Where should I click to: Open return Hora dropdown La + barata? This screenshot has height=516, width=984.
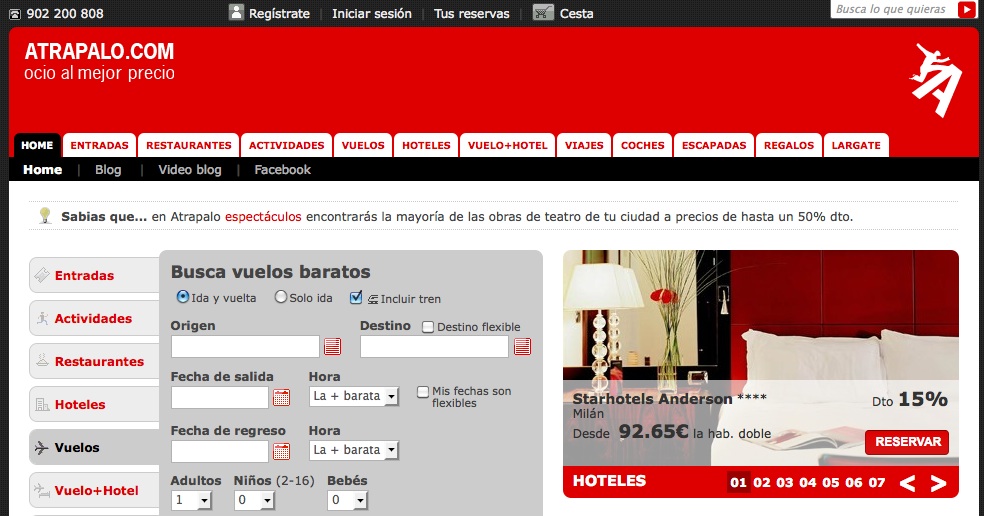(x=354, y=450)
